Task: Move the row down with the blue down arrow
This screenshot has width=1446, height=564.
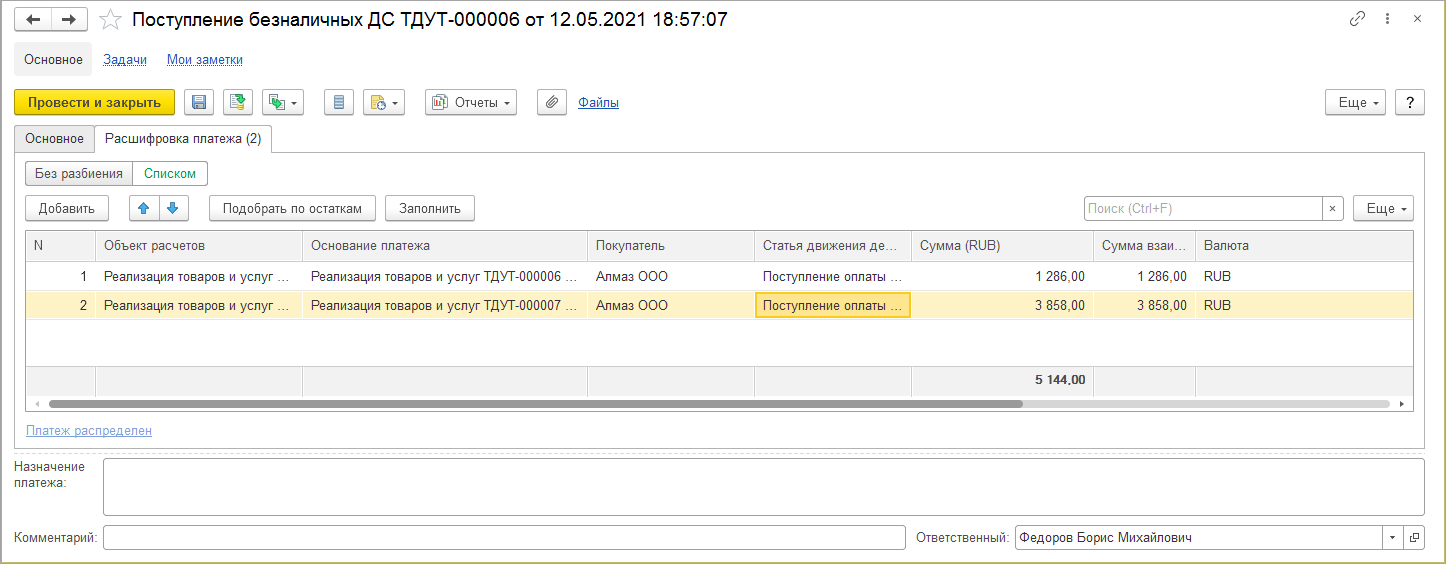Action: click(x=172, y=208)
